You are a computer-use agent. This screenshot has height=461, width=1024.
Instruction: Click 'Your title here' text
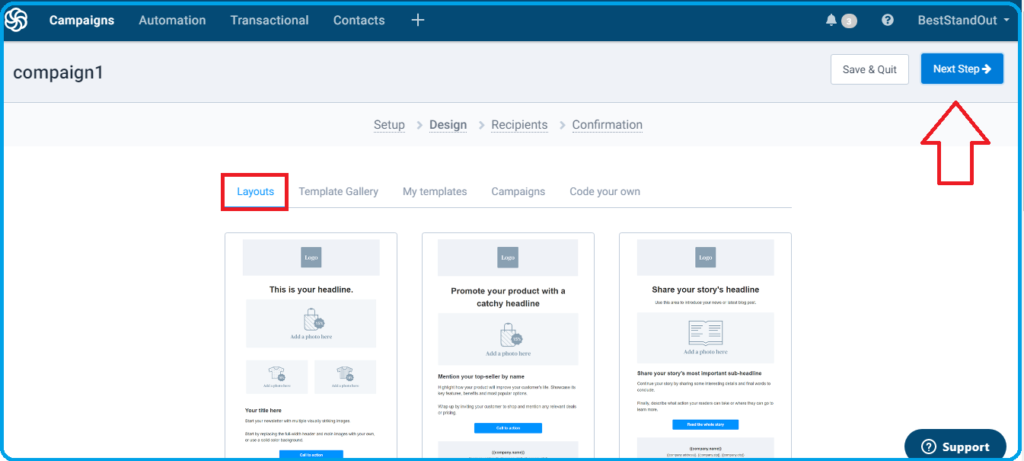pyautogui.click(x=263, y=411)
